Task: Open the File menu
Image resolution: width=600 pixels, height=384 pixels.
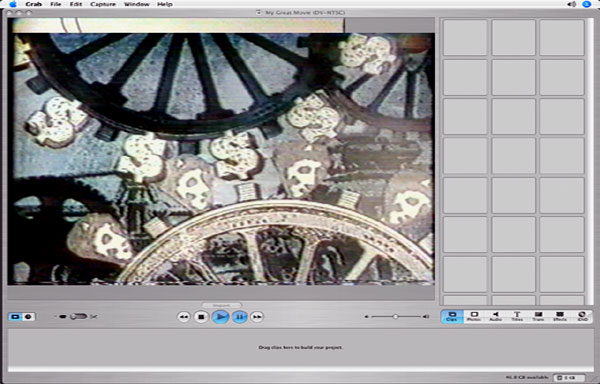Action: pyautogui.click(x=55, y=4)
